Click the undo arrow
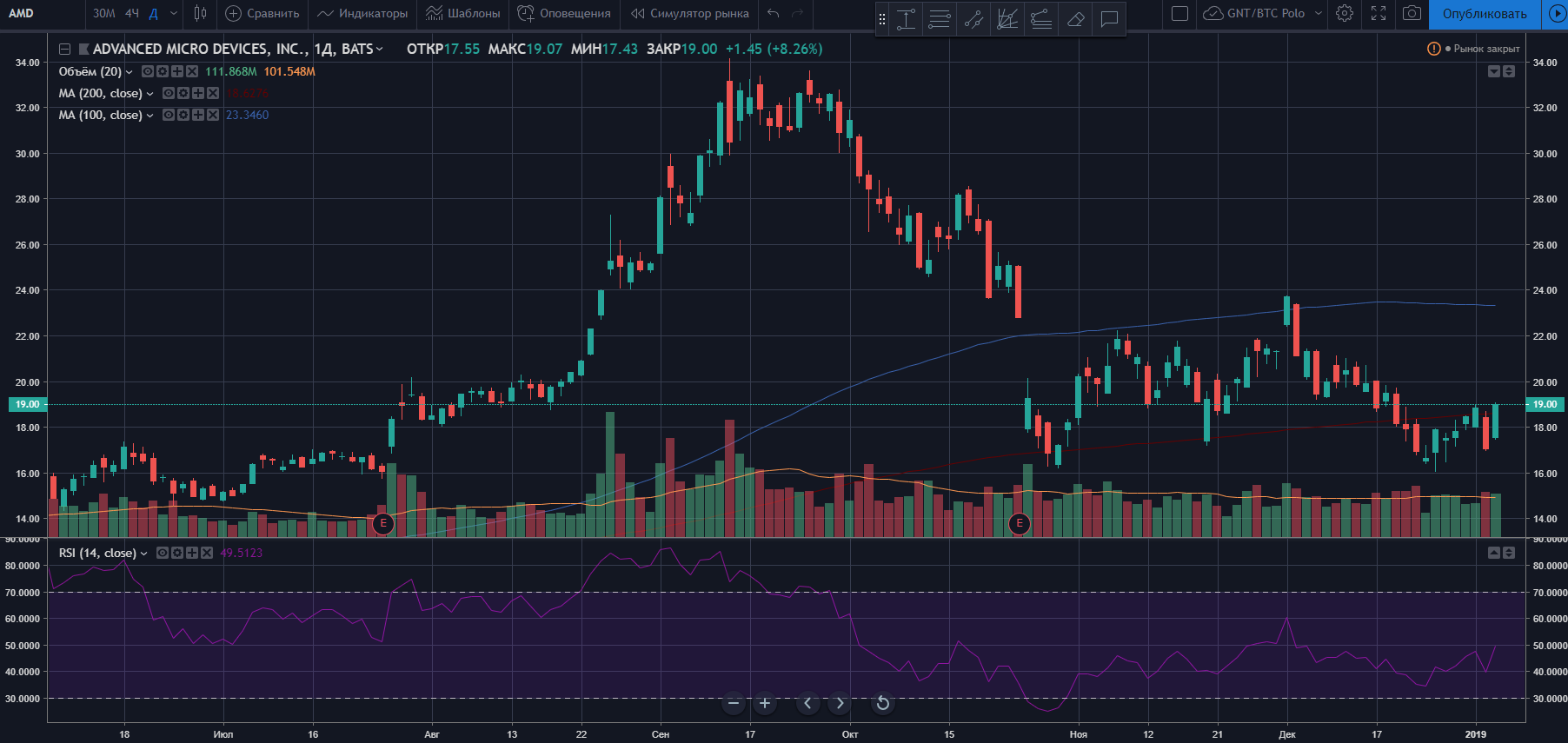 [774, 13]
